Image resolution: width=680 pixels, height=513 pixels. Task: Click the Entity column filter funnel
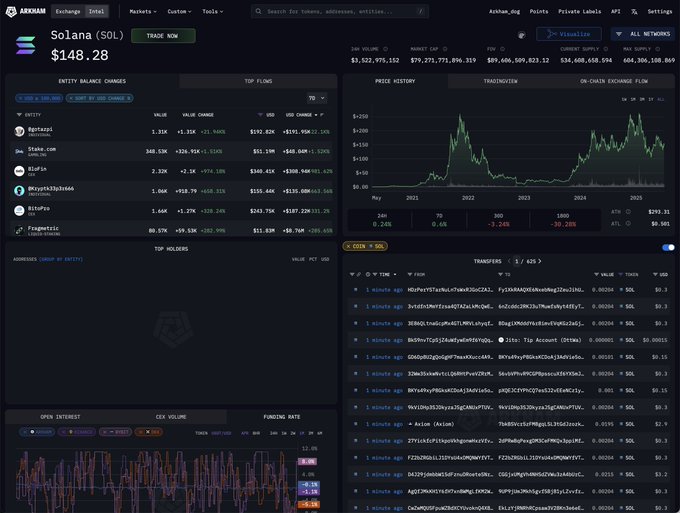[19, 115]
